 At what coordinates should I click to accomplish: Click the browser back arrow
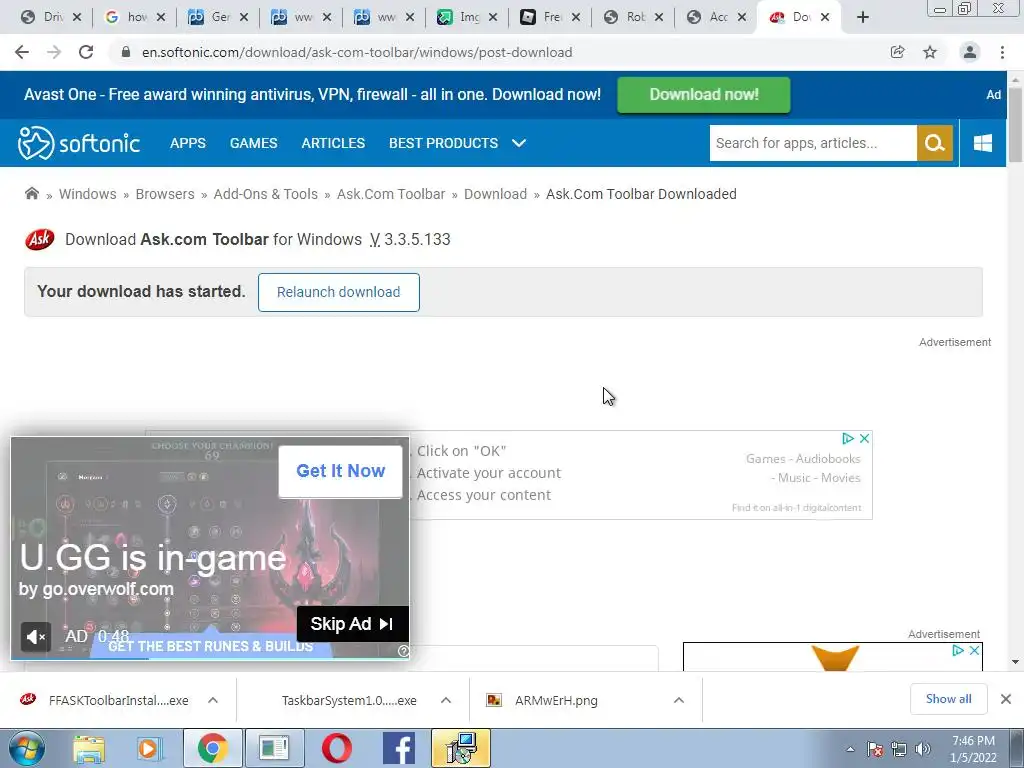pyautogui.click(x=22, y=52)
